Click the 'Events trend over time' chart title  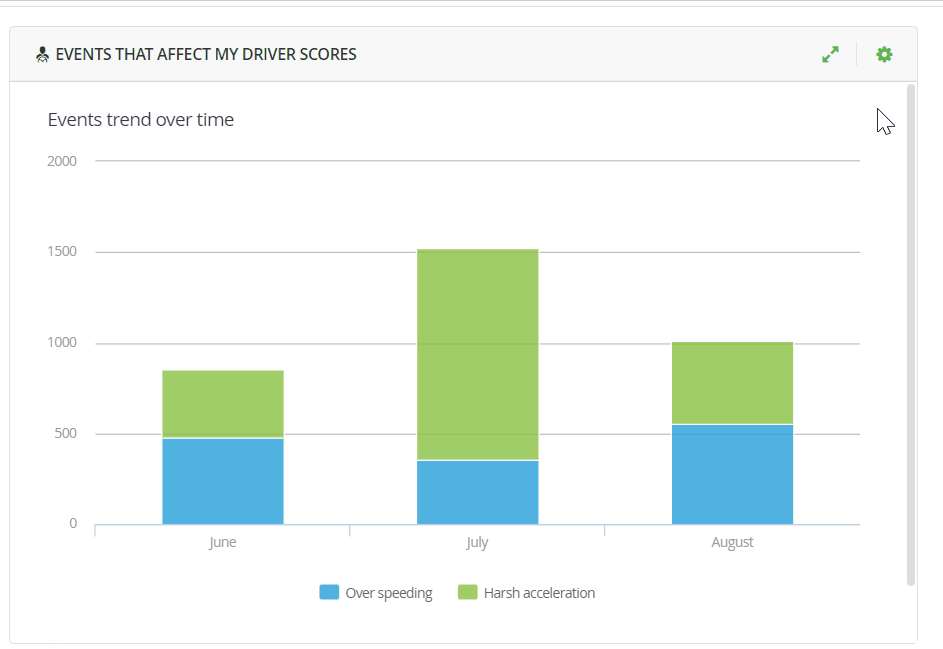[141, 119]
